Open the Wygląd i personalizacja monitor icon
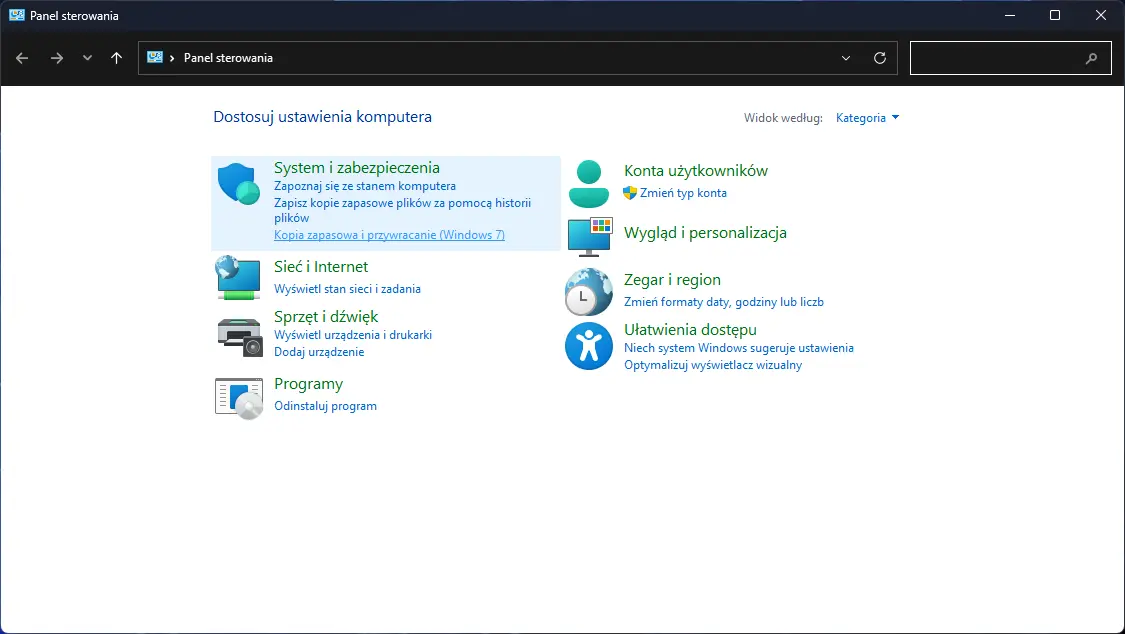The height and width of the screenshot is (634, 1125). pyautogui.click(x=588, y=236)
